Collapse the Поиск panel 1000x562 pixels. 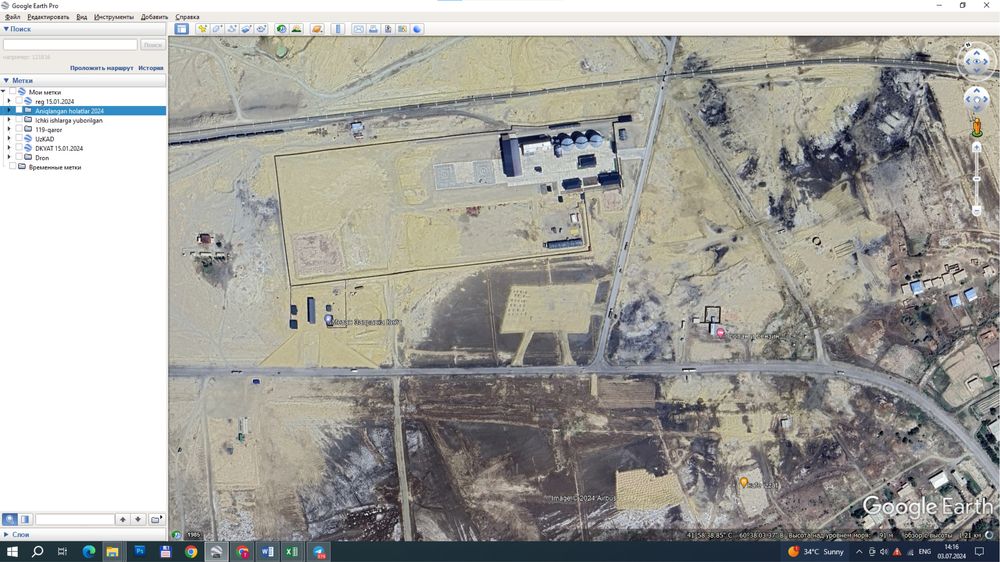pyautogui.click(x=6, y=29)
